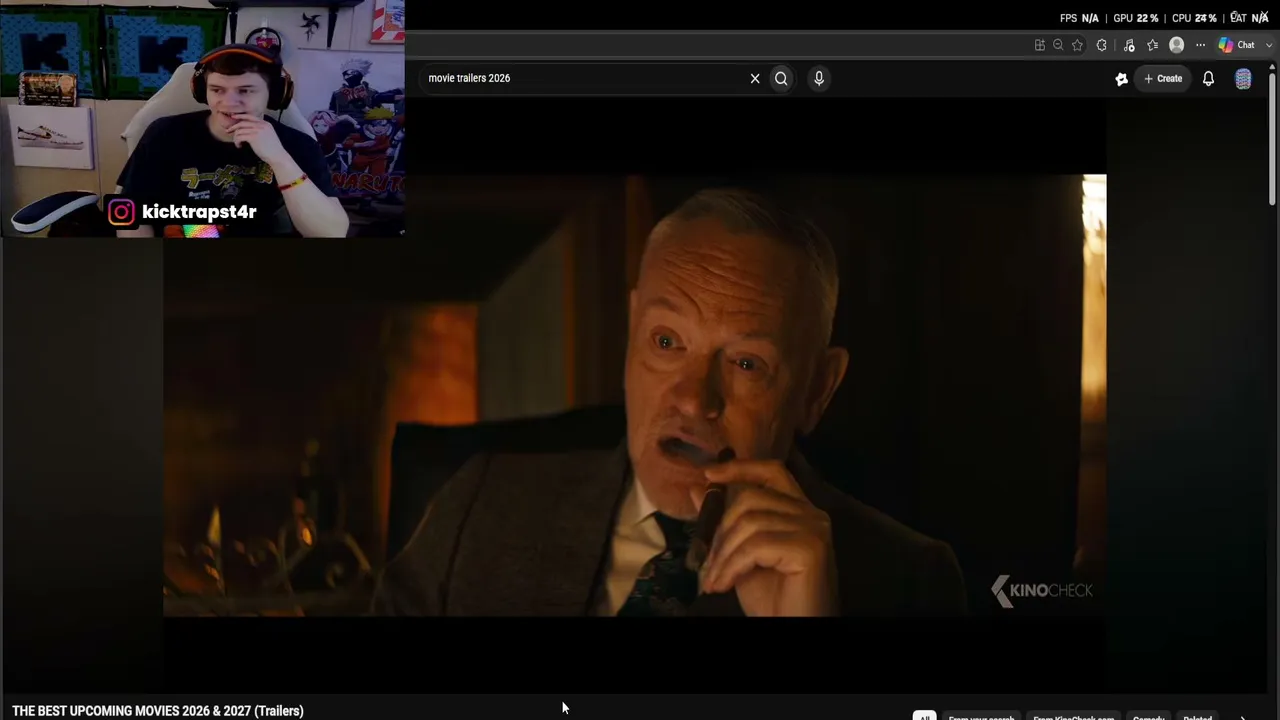Select the 'From KinoCheck.com' filter chip
The width and height of the screenshot is (1280, 720).
(1073, 717)
